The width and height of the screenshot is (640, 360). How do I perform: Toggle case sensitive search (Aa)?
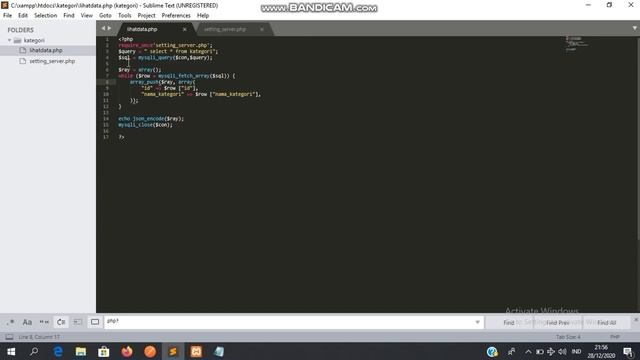pos(27,322)
